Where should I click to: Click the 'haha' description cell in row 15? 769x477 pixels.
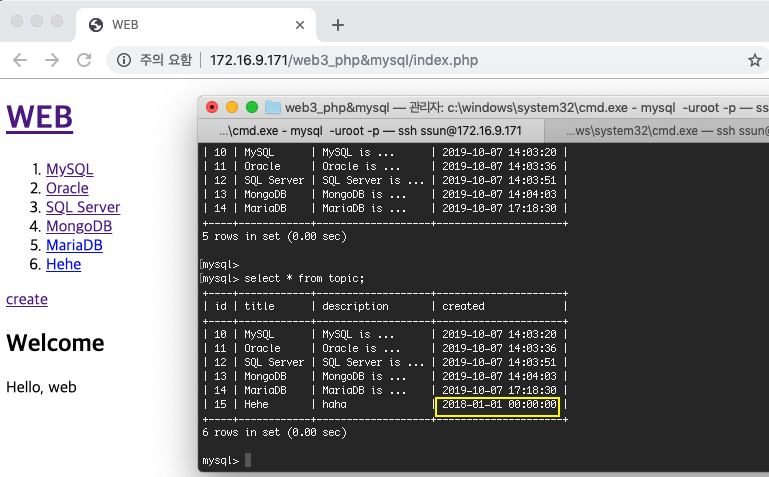334,404
